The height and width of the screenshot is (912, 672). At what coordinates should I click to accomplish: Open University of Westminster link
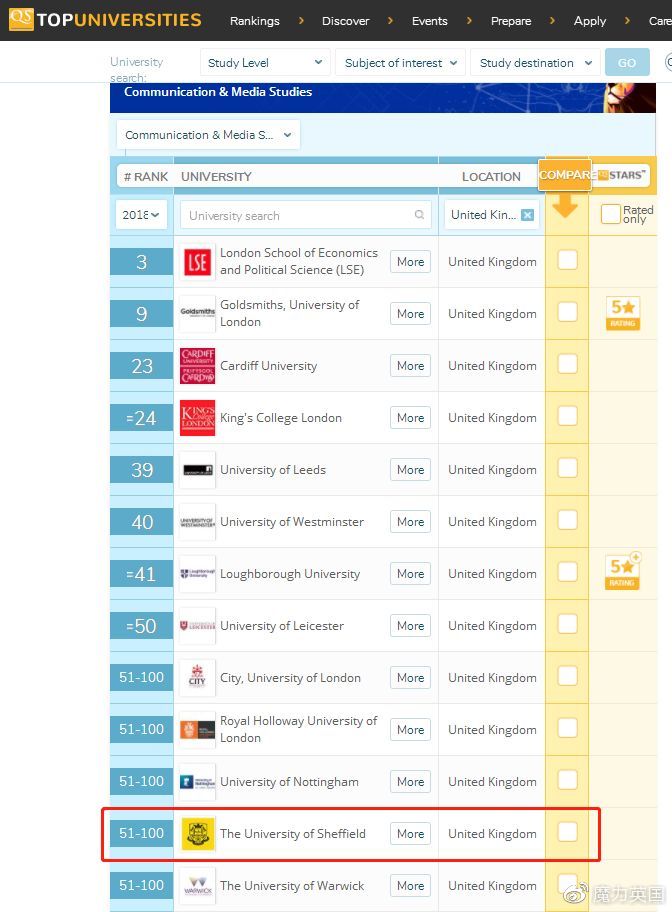point(291,522)
